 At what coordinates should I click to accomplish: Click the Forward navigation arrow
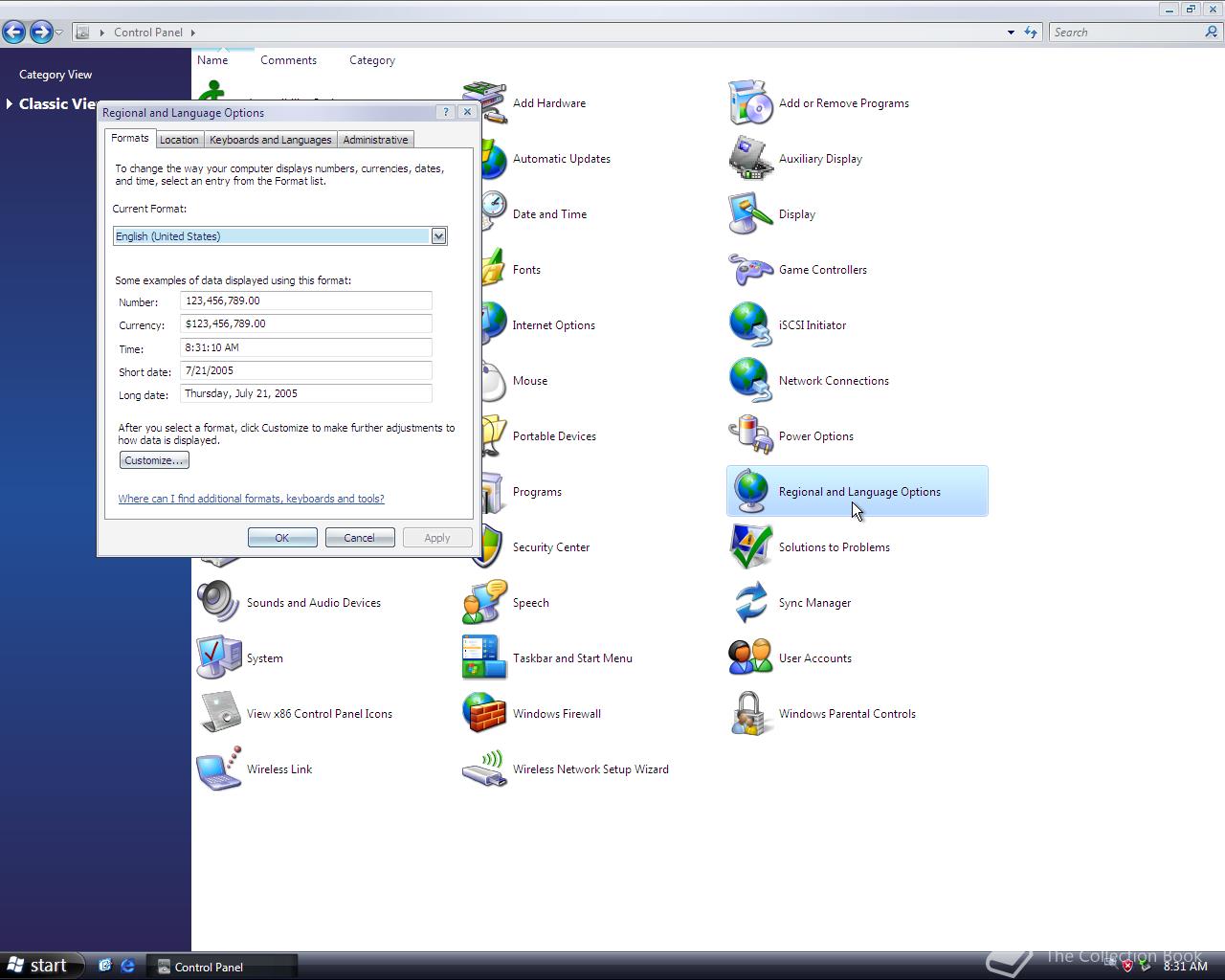(40, 32)
